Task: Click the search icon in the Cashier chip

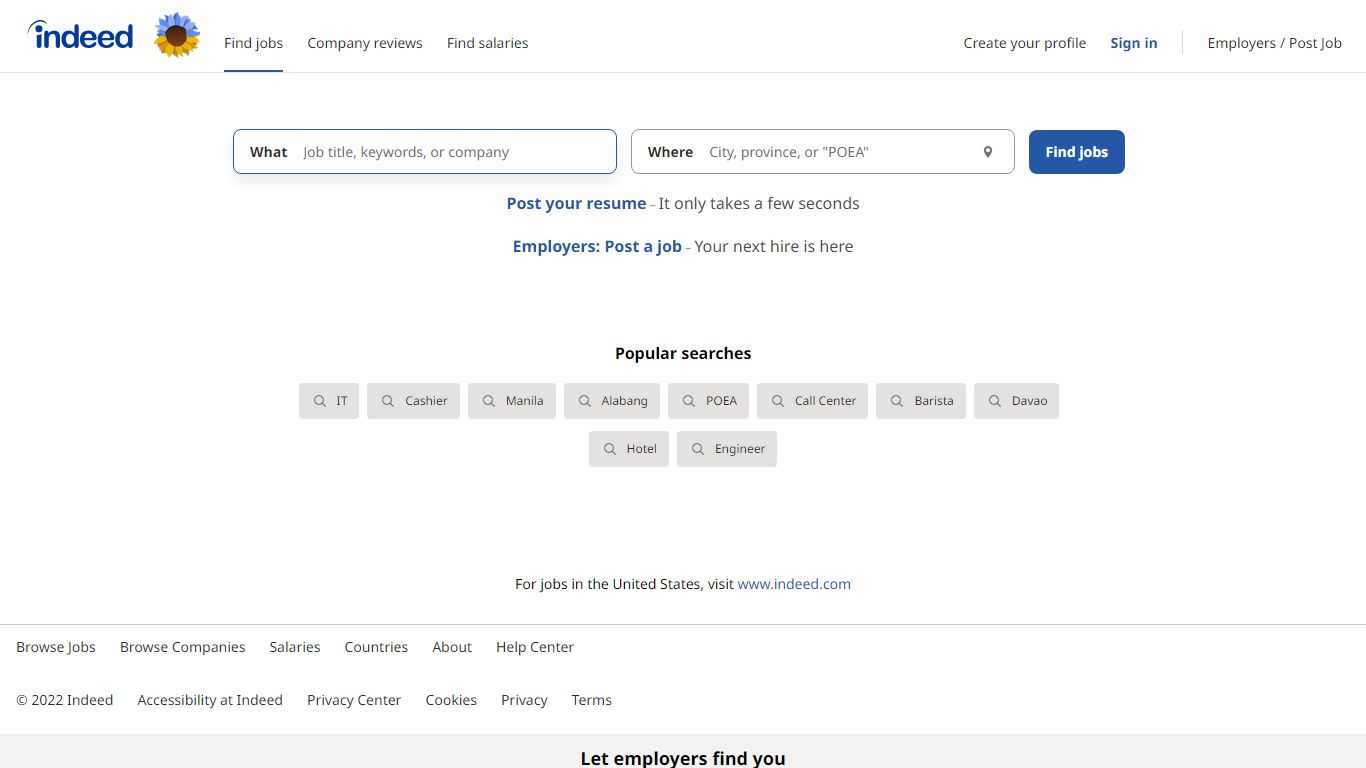Action: click(x=388, y=400)
